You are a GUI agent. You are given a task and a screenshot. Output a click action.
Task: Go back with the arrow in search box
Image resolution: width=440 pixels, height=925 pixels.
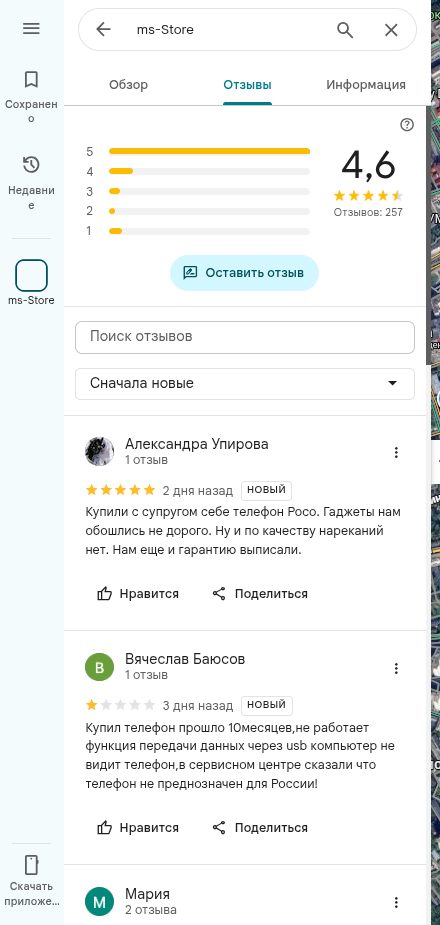tap(103, 29)
